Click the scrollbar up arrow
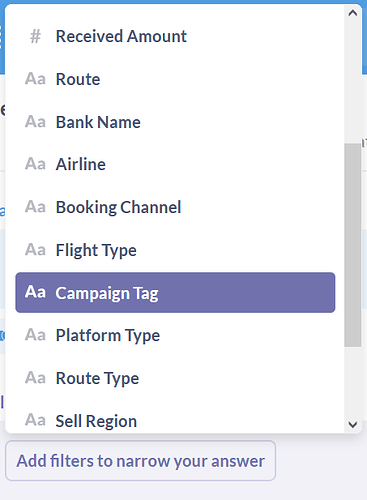This screenshot has width=367, height=500. [x=353, y=13]
